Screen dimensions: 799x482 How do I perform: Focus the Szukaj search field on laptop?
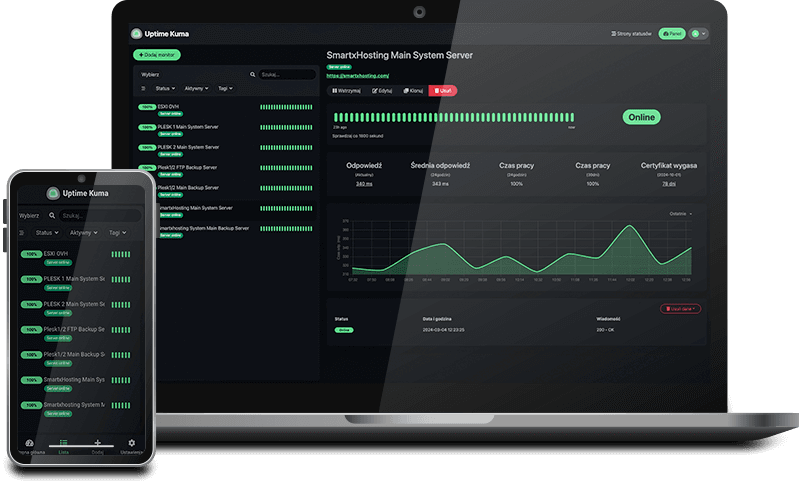coord(287,74)
